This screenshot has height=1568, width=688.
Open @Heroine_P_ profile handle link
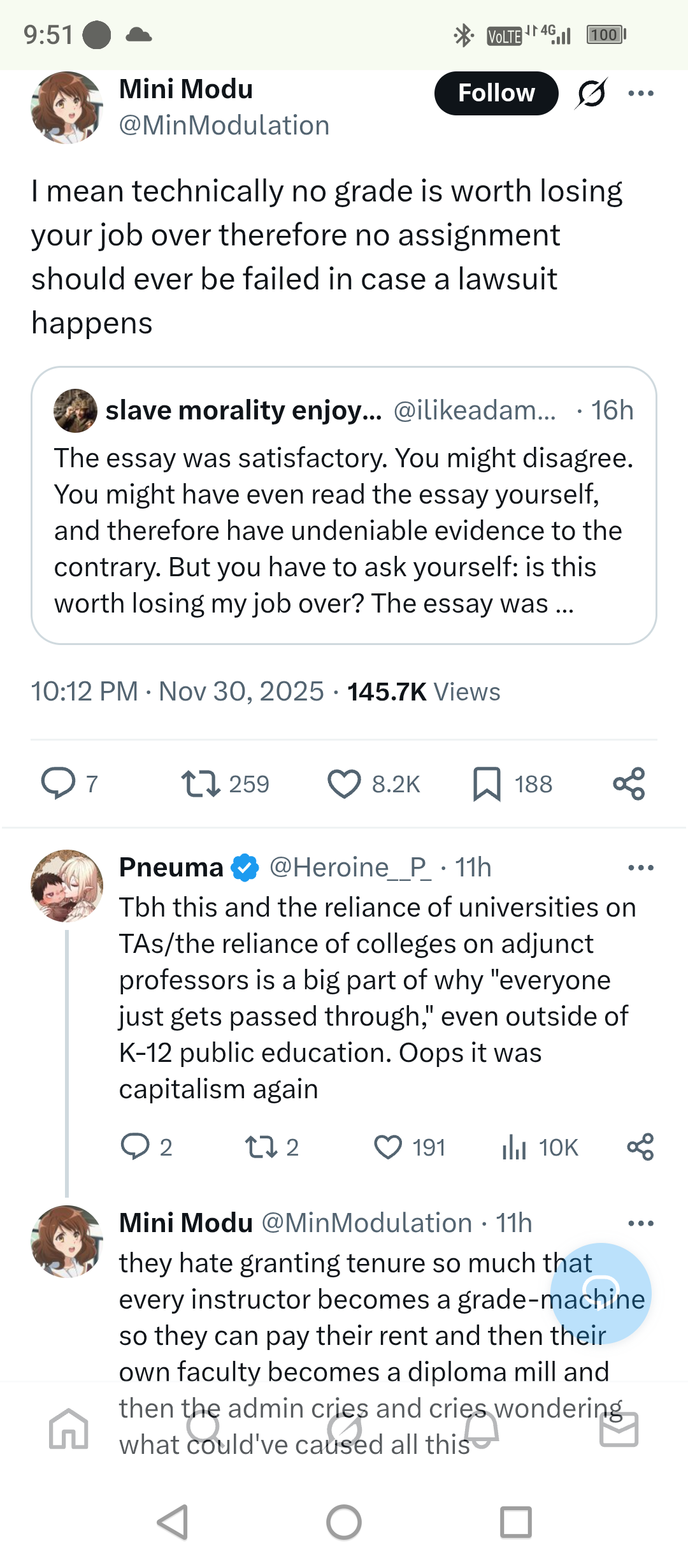point(350,867)
